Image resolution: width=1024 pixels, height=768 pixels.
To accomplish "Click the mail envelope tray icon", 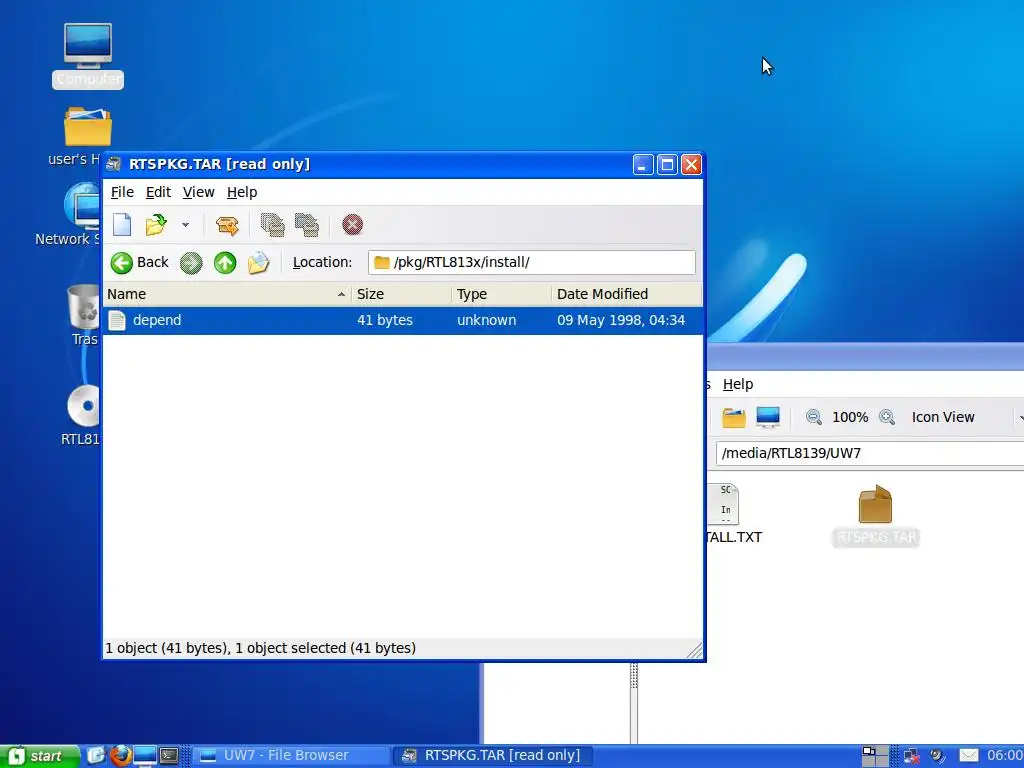I will [x=969, y=756].
